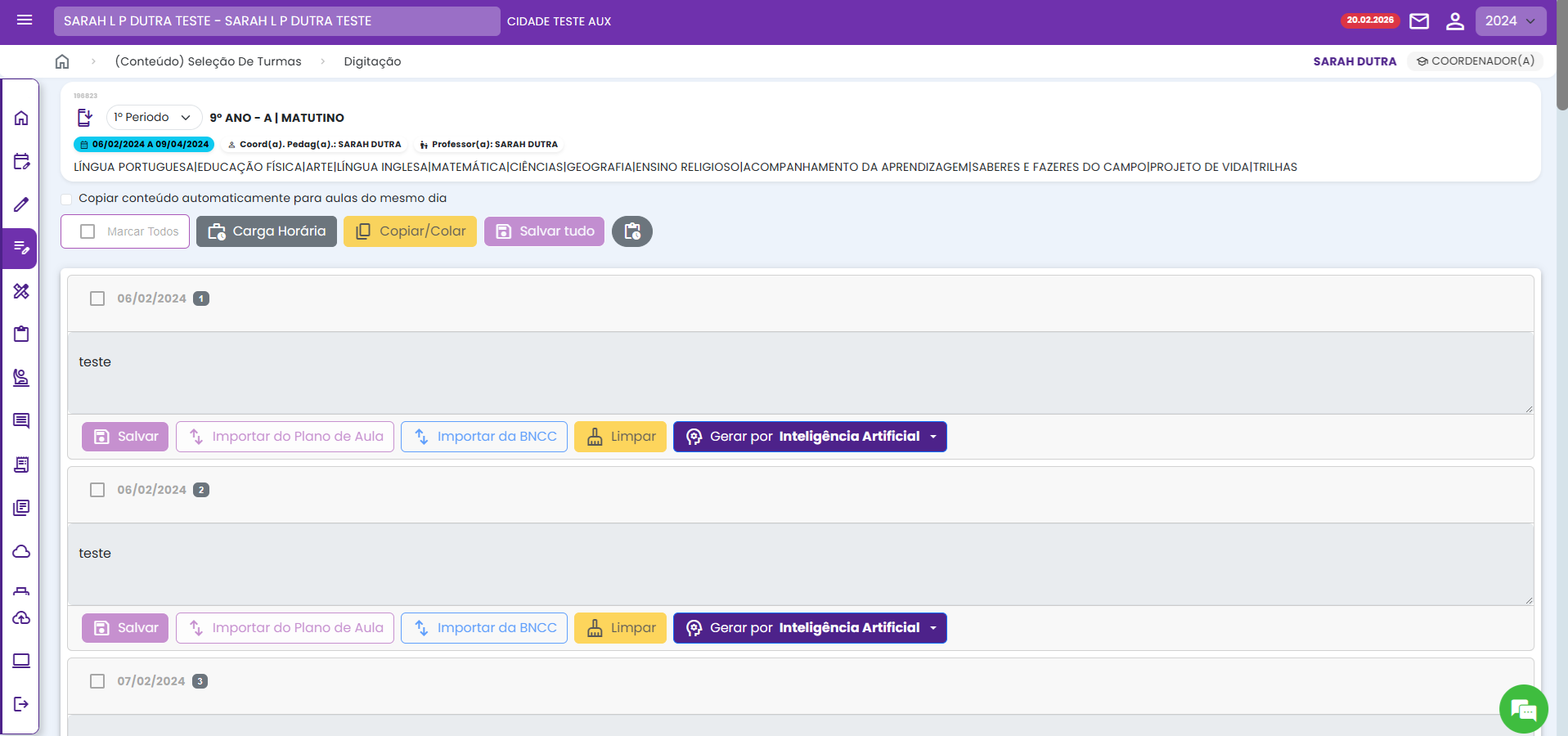Image resolution: width=1568 pixels, height=736 pixels.
Task: Click the Digitação breadcrumb item
Action: 372,61
